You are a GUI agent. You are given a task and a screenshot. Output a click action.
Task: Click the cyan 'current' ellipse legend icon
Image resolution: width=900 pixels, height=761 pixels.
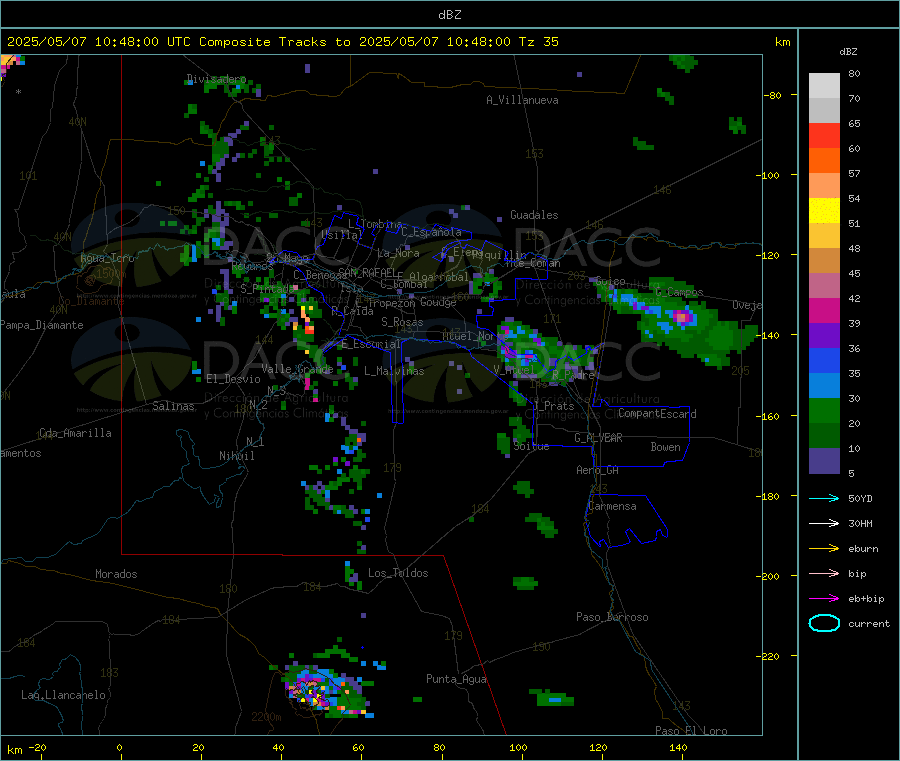(x=824, y=623)
